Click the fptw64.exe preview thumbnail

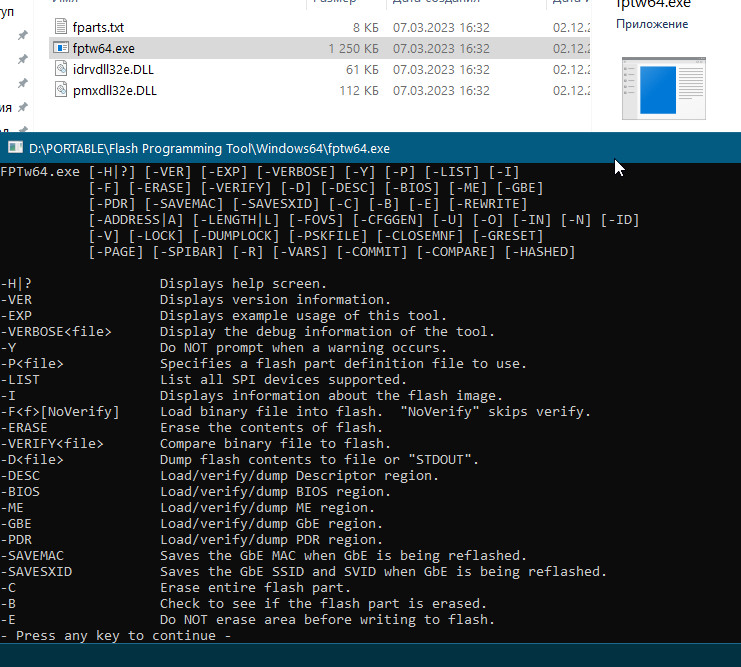[x=663, y=88]
